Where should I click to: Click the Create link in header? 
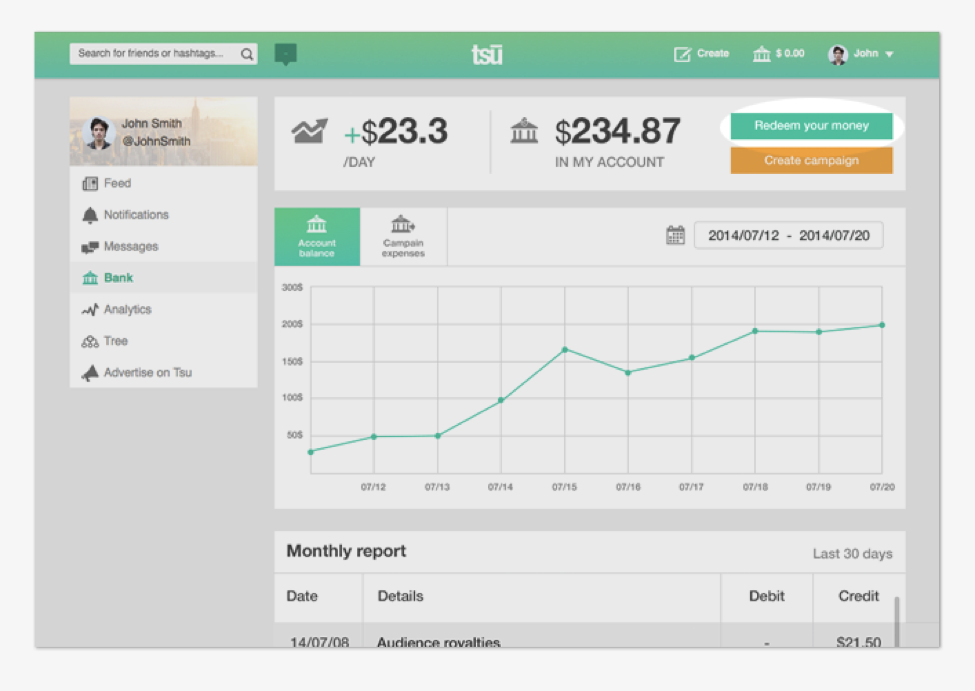713,53
